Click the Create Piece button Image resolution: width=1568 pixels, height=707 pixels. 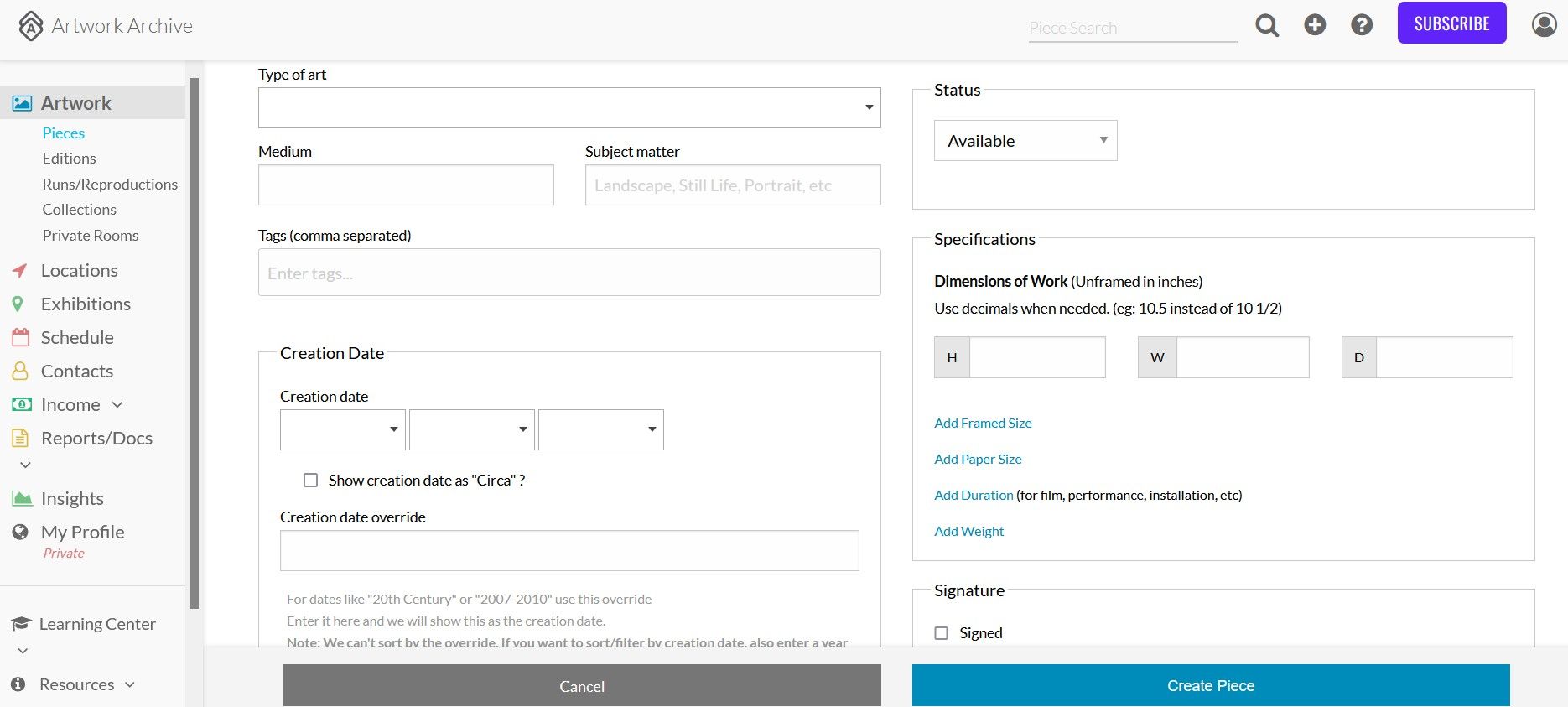(x=1211, y=685)
